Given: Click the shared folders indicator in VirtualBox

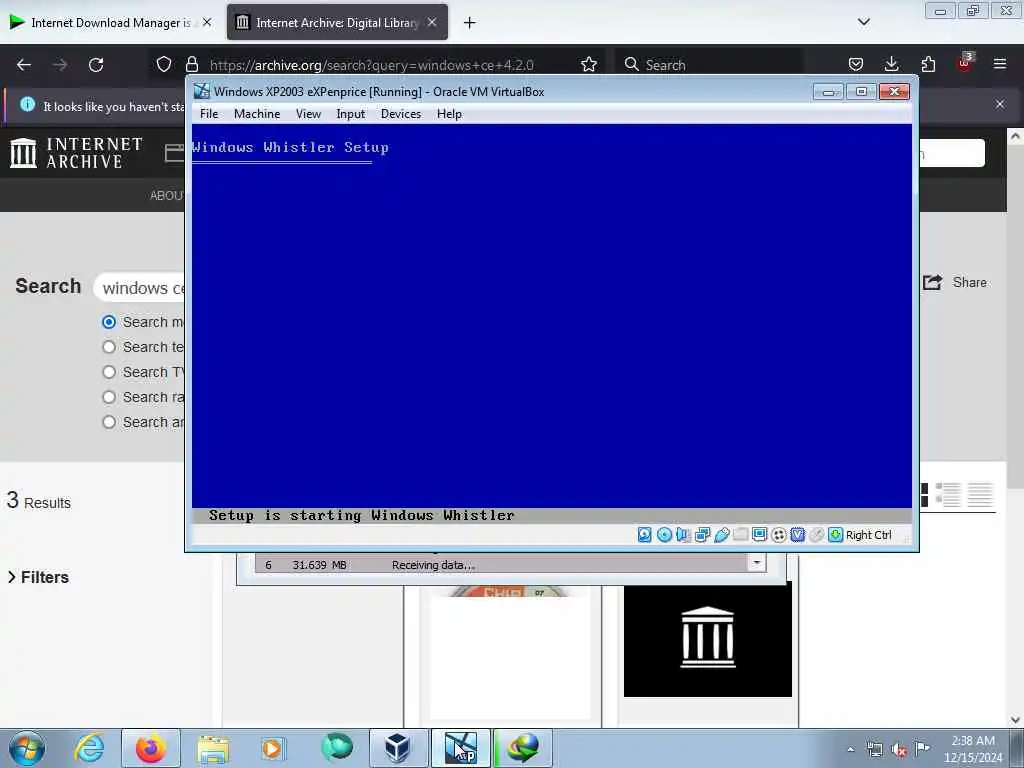Looking at the screenshot, I should [741, 535].
